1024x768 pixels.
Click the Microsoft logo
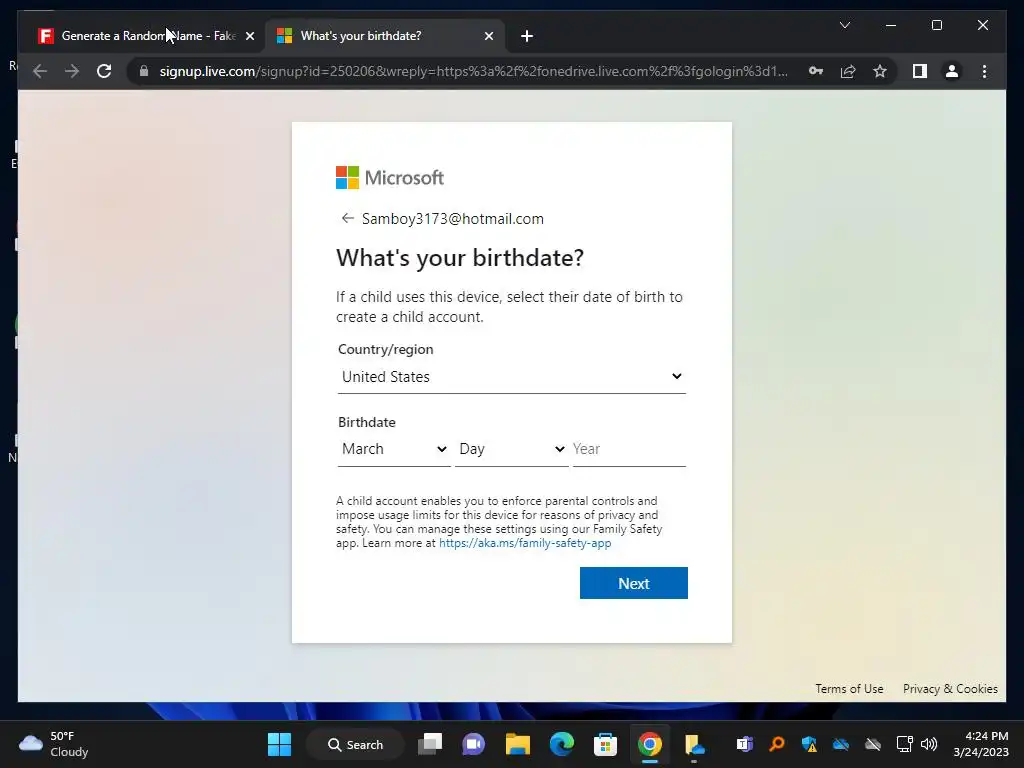[390, 178]
